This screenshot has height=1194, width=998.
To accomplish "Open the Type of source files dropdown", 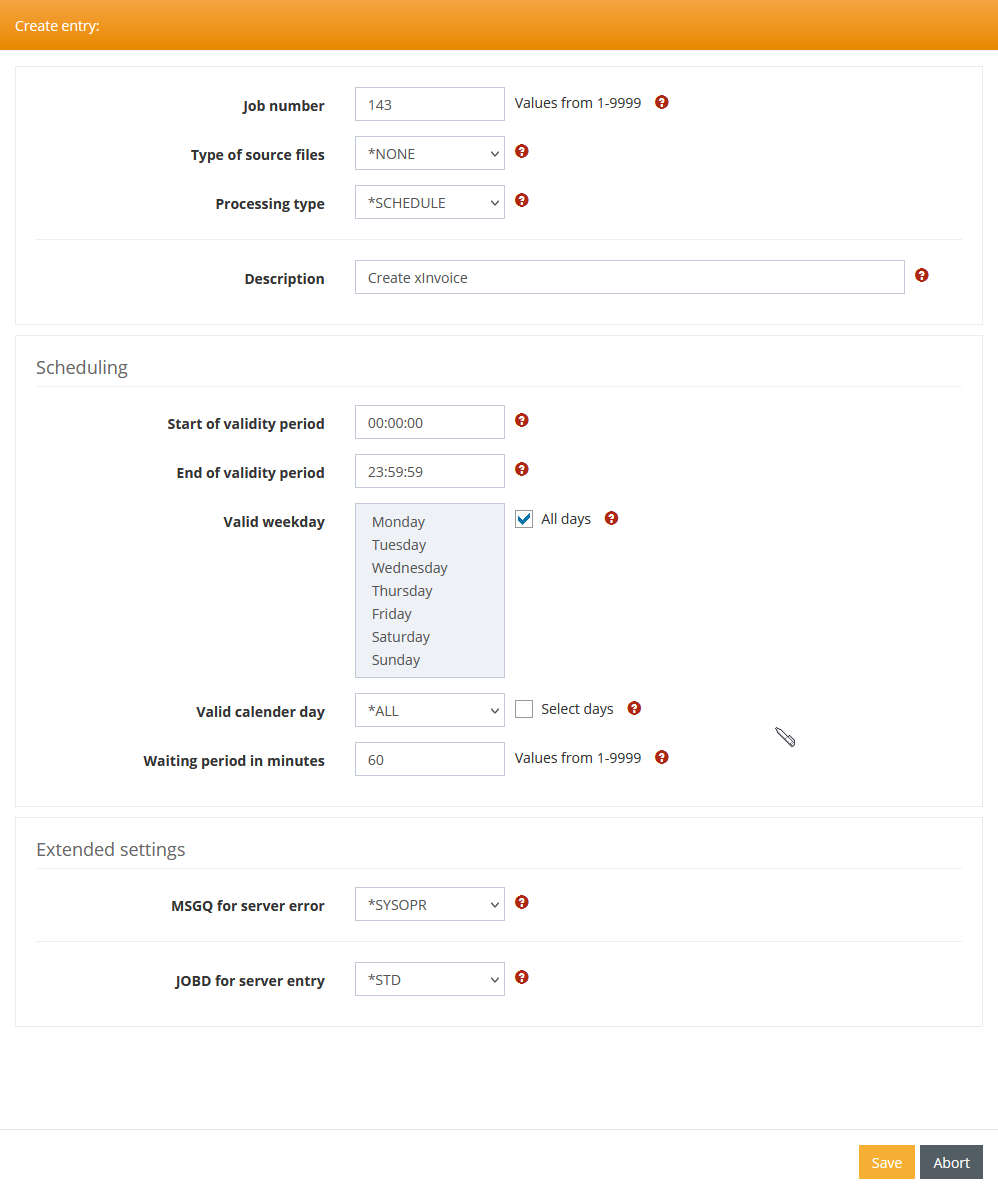I will point(430,154).
